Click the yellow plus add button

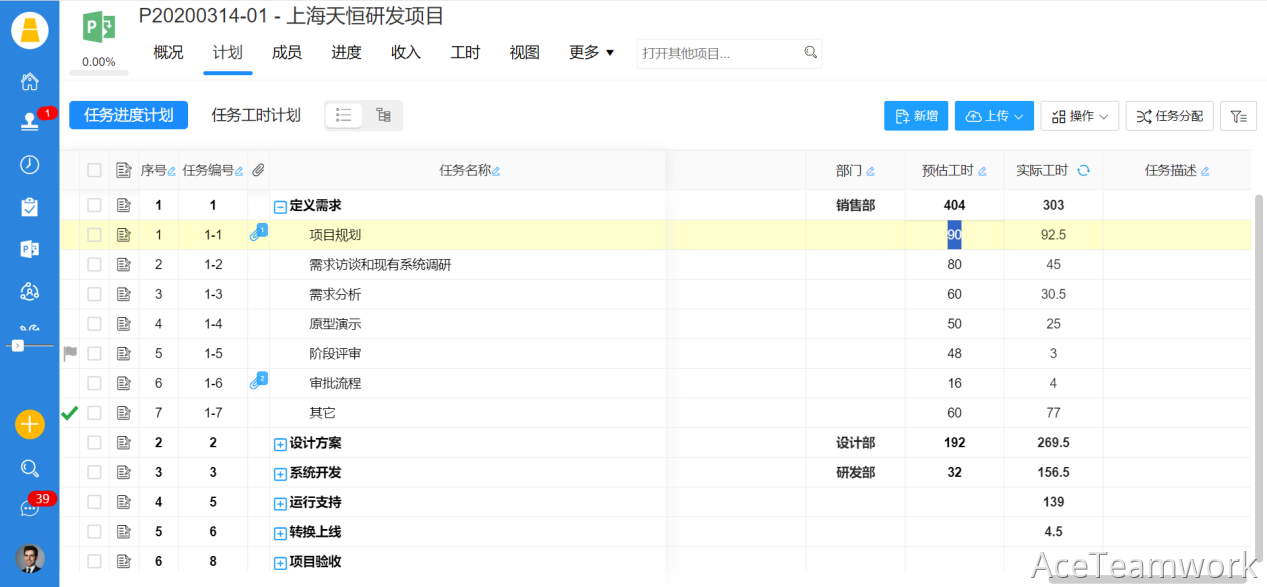[30, 424]
